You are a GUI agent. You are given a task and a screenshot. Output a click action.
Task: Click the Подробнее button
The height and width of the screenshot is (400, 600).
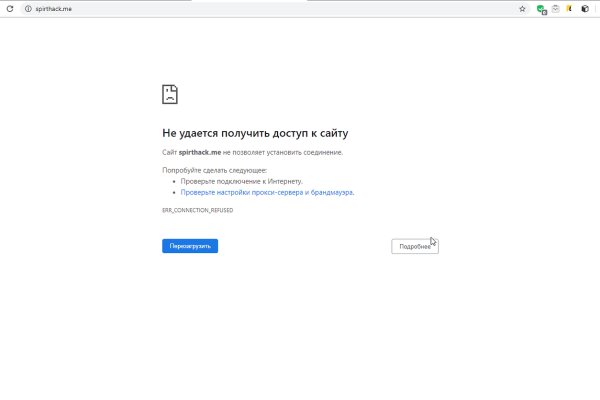(x=414, y=246)
